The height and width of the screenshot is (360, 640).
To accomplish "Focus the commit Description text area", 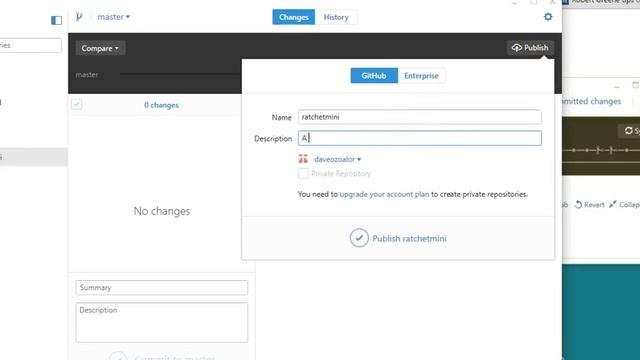I will click(x=162, y=322).
